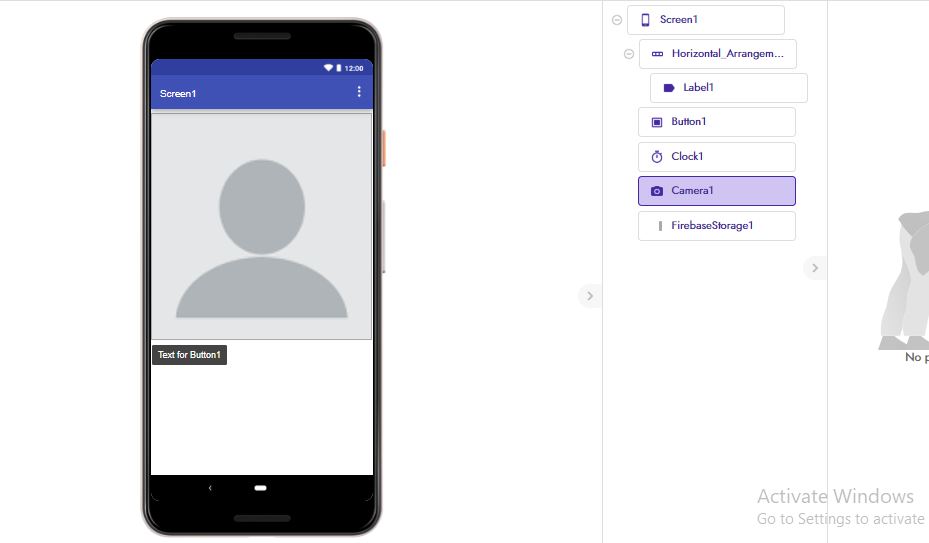Click the phone icon beside Screen1
929x543 pixels.
pos(645,20)
